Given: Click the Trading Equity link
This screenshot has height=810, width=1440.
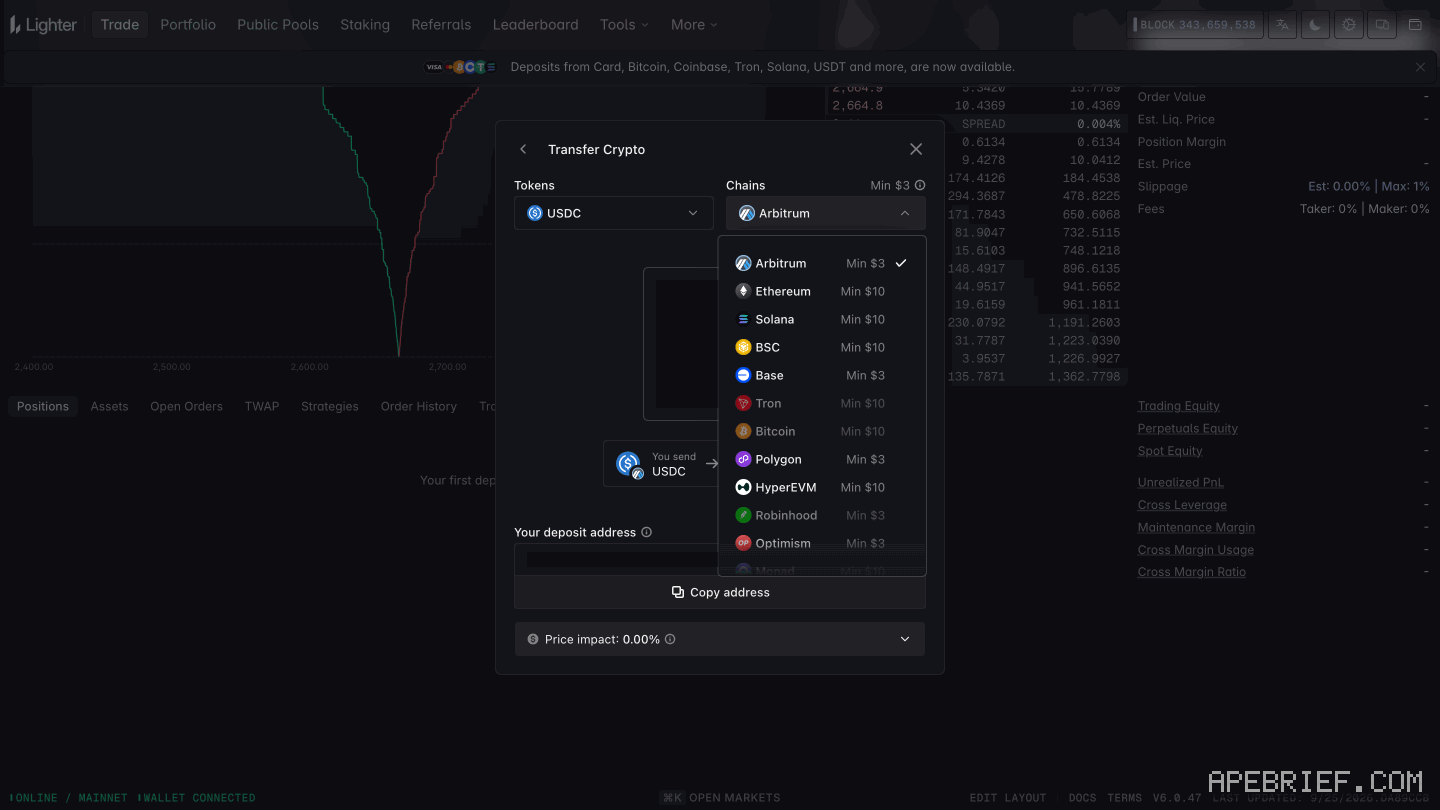Looking at the screenshot, I should [x=1178, y=406].
